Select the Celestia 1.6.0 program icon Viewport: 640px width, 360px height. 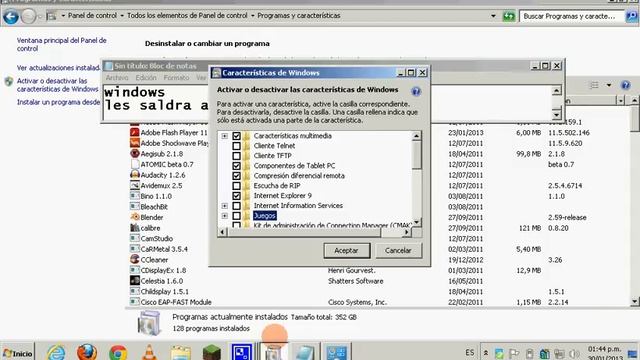point(135,280)
